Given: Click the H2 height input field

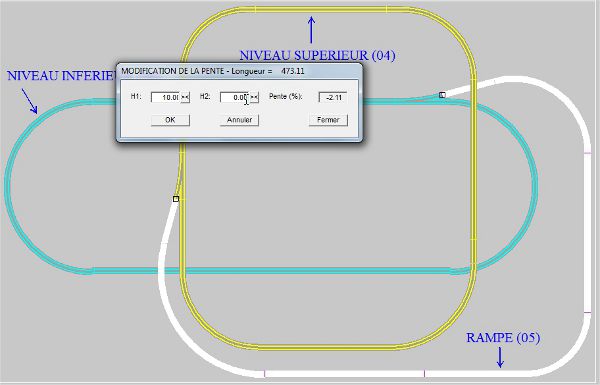Looking at the screenshot, I should (235, 97).
